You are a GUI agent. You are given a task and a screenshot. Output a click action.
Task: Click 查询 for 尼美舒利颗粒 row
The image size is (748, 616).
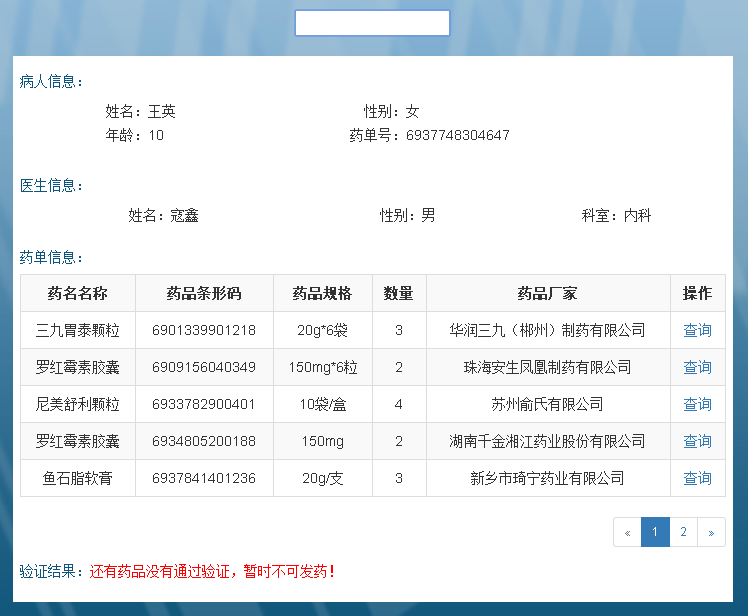[x=697, y=404]
